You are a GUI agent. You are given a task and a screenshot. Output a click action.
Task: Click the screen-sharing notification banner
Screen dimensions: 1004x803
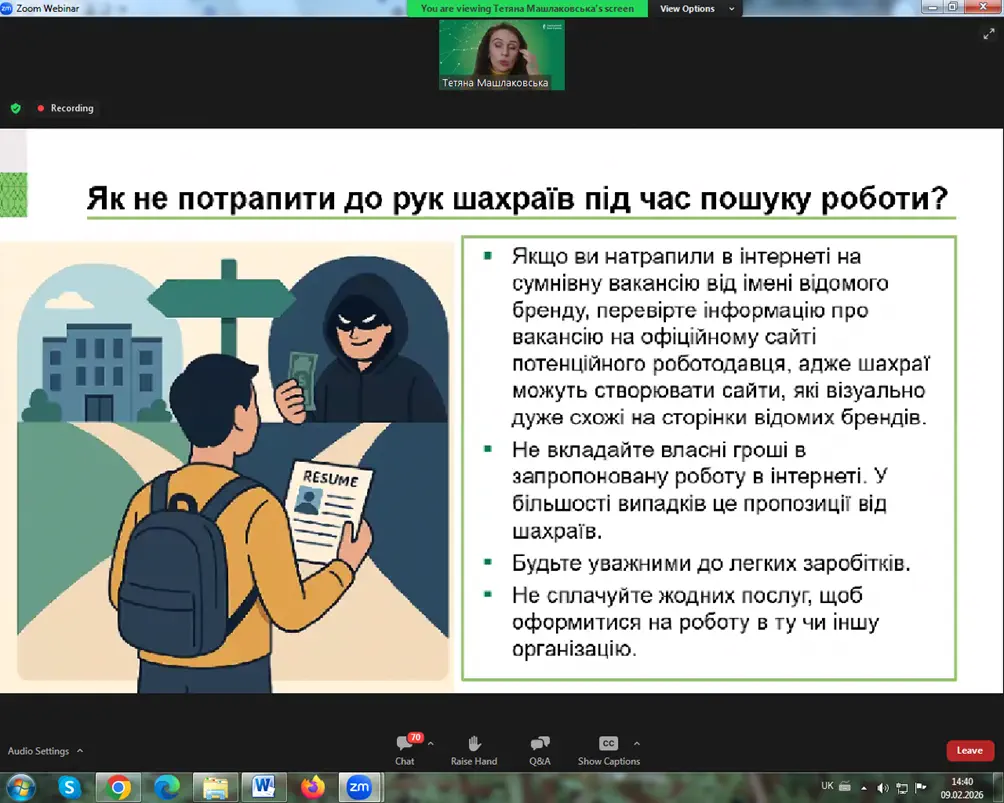tap(528, 9)
